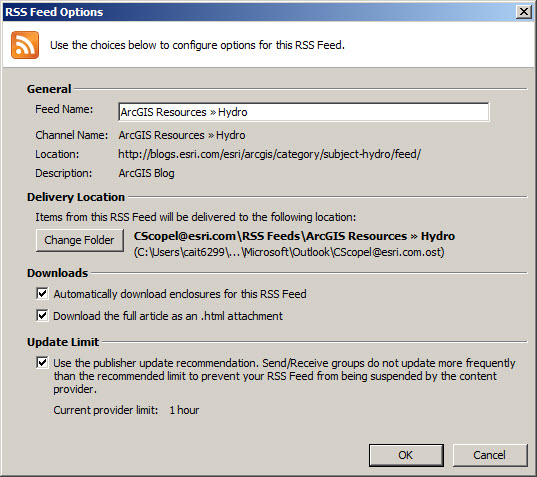Open Change Folder for delivery location
This screenshot has width=537, height=477.
coord(79,240)
